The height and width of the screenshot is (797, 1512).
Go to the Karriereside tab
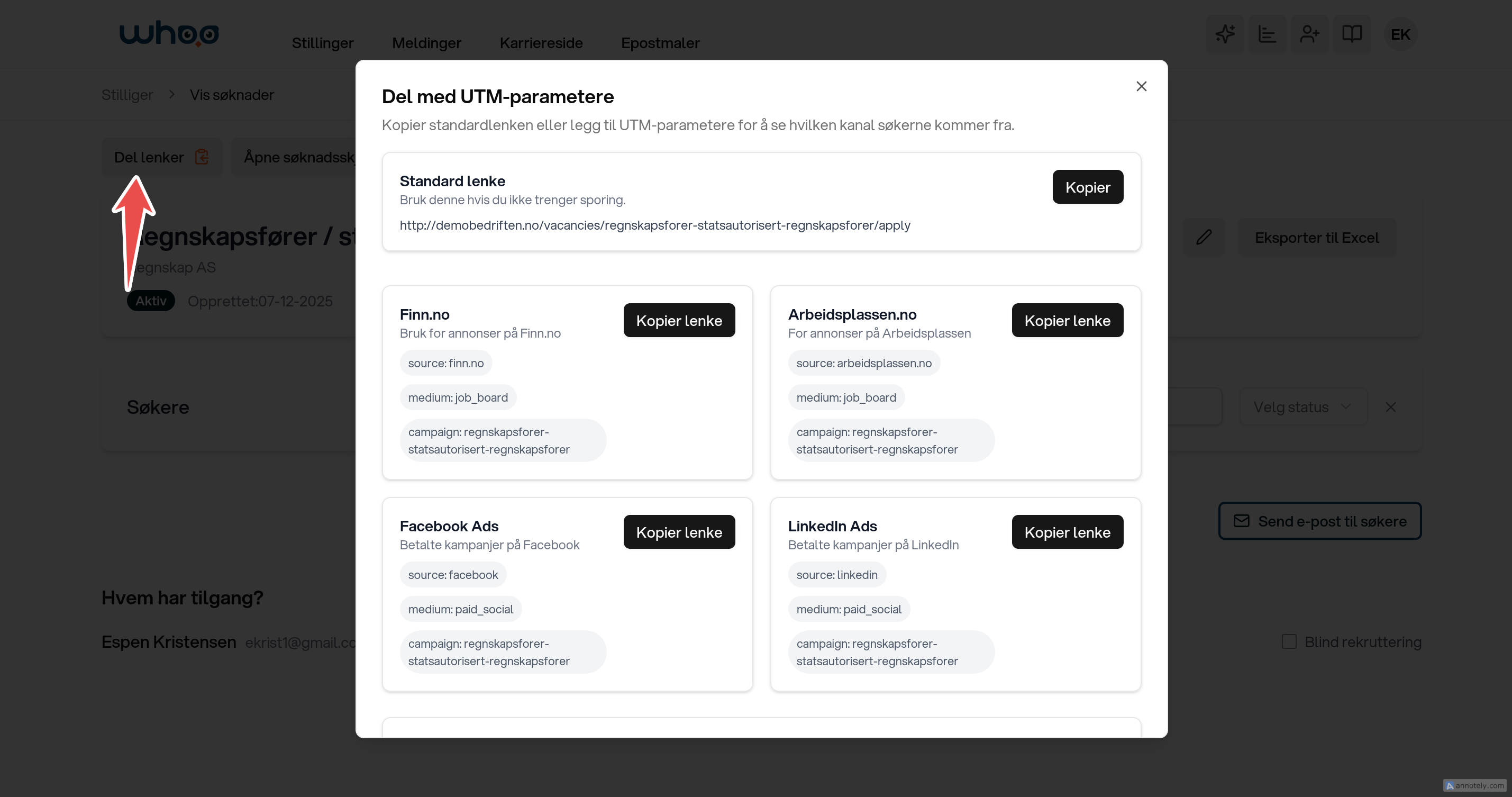point(541,43)
